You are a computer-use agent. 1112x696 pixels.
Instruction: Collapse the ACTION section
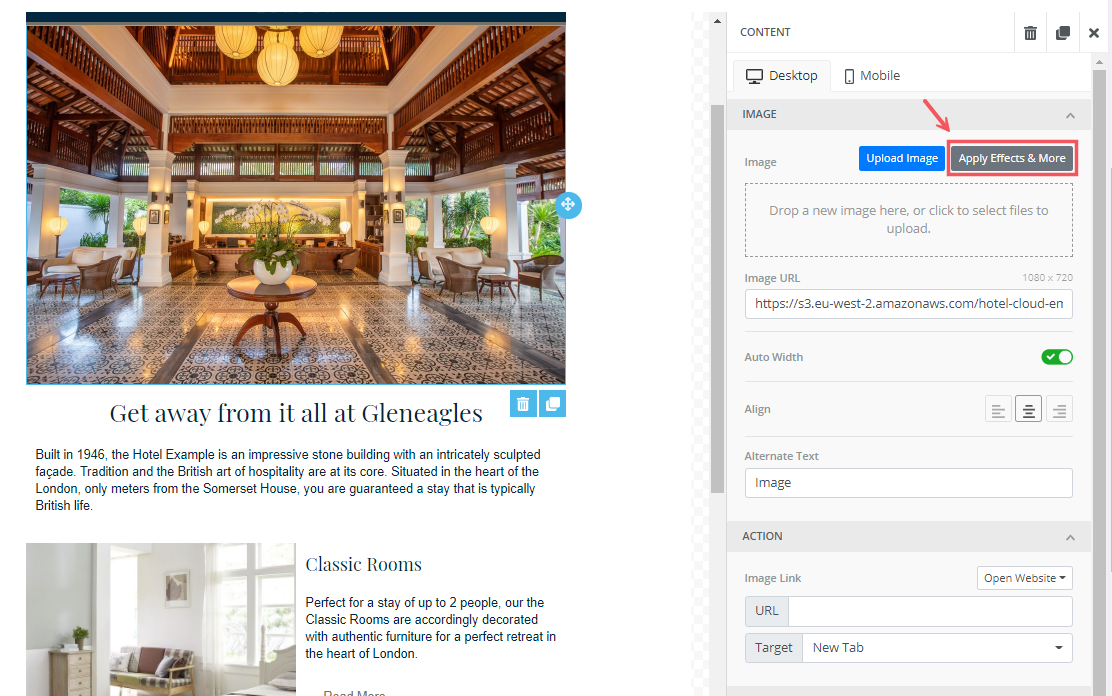pos(1070,537)
